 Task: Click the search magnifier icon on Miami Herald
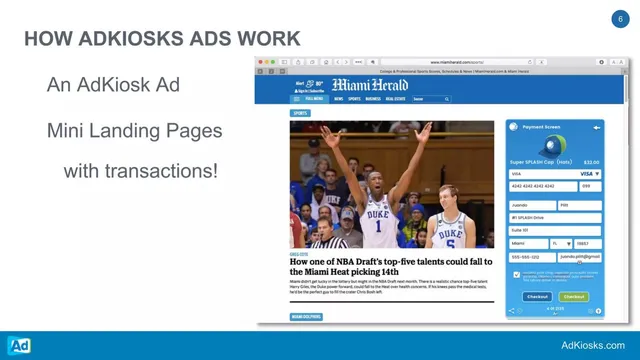point(447,99)
